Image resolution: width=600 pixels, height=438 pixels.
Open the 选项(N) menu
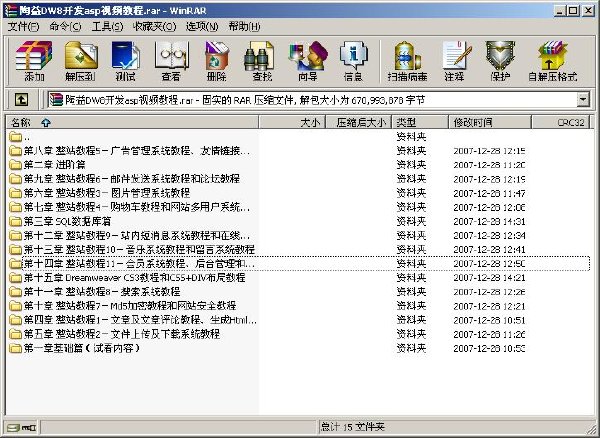(x=202, y=26)
